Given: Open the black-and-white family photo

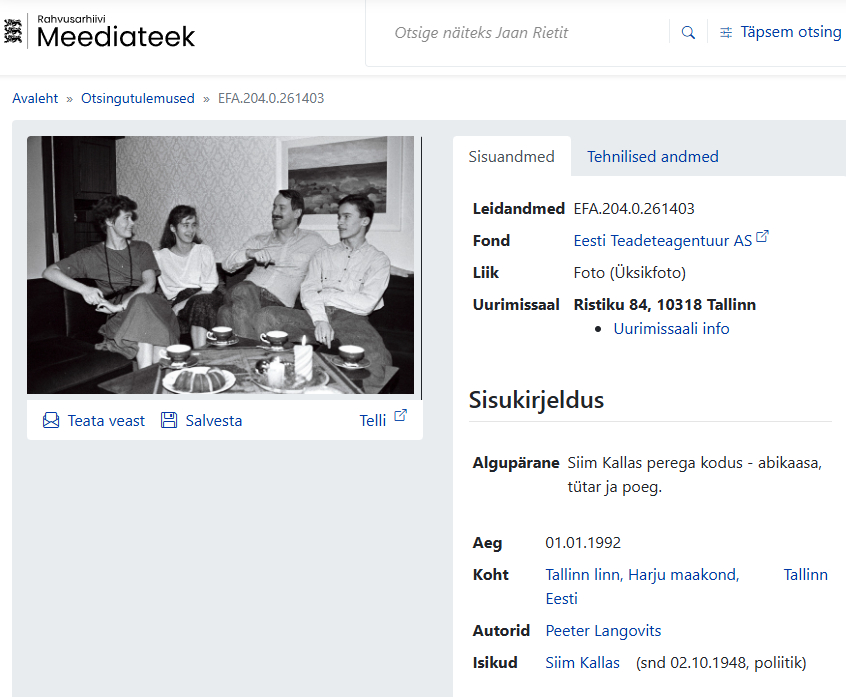Looking at the screenshot, I should (220, 265).
